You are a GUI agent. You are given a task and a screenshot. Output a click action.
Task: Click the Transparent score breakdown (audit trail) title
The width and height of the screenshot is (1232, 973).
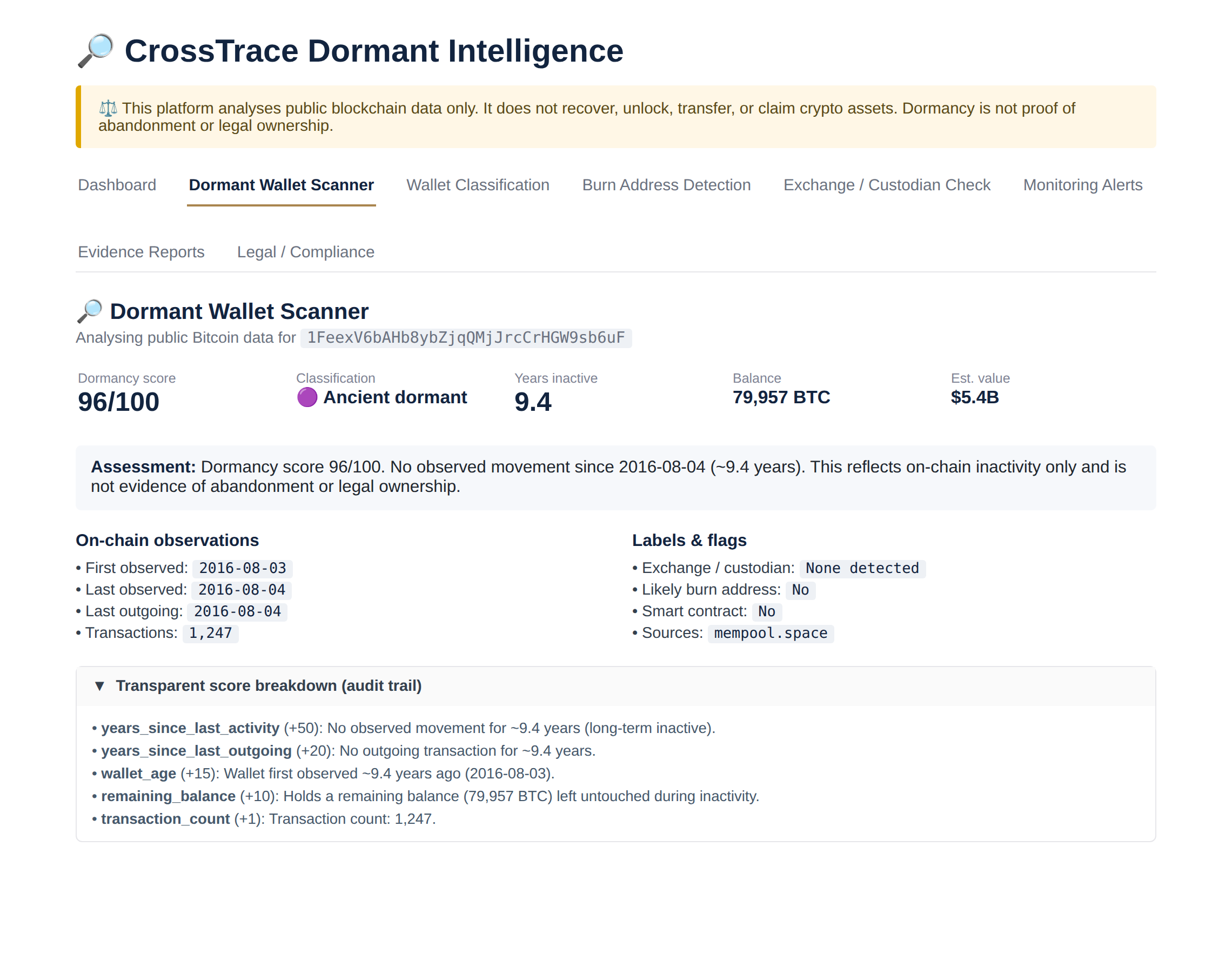coord(269,686)
